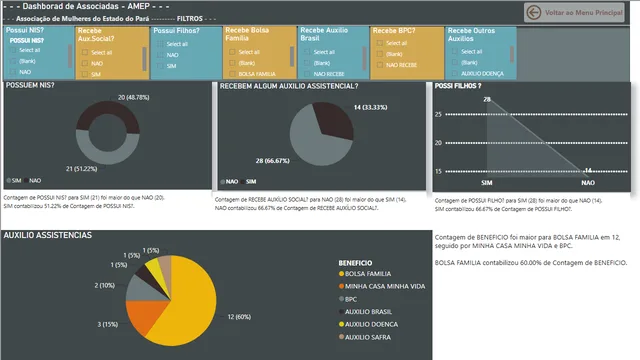Click the '3 (15%)' data label

point(107,324)
